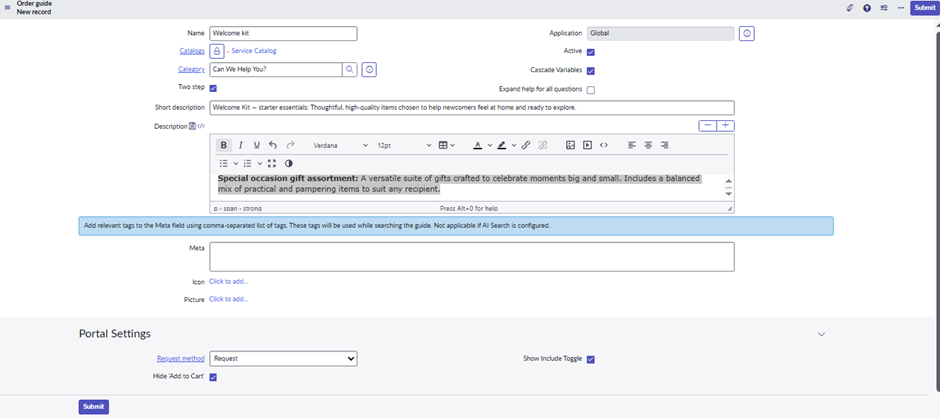
Task: Click the bottom Submit button
Action: [93, 407]
